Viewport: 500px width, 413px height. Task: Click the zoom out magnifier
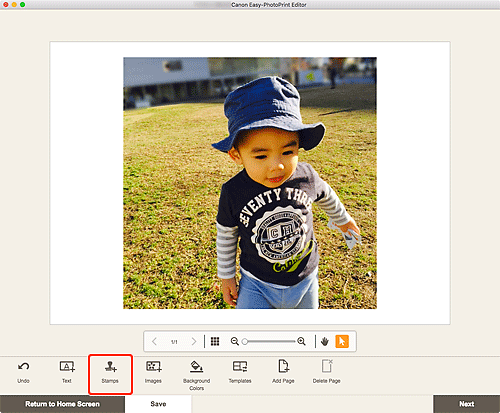(235, 341)
